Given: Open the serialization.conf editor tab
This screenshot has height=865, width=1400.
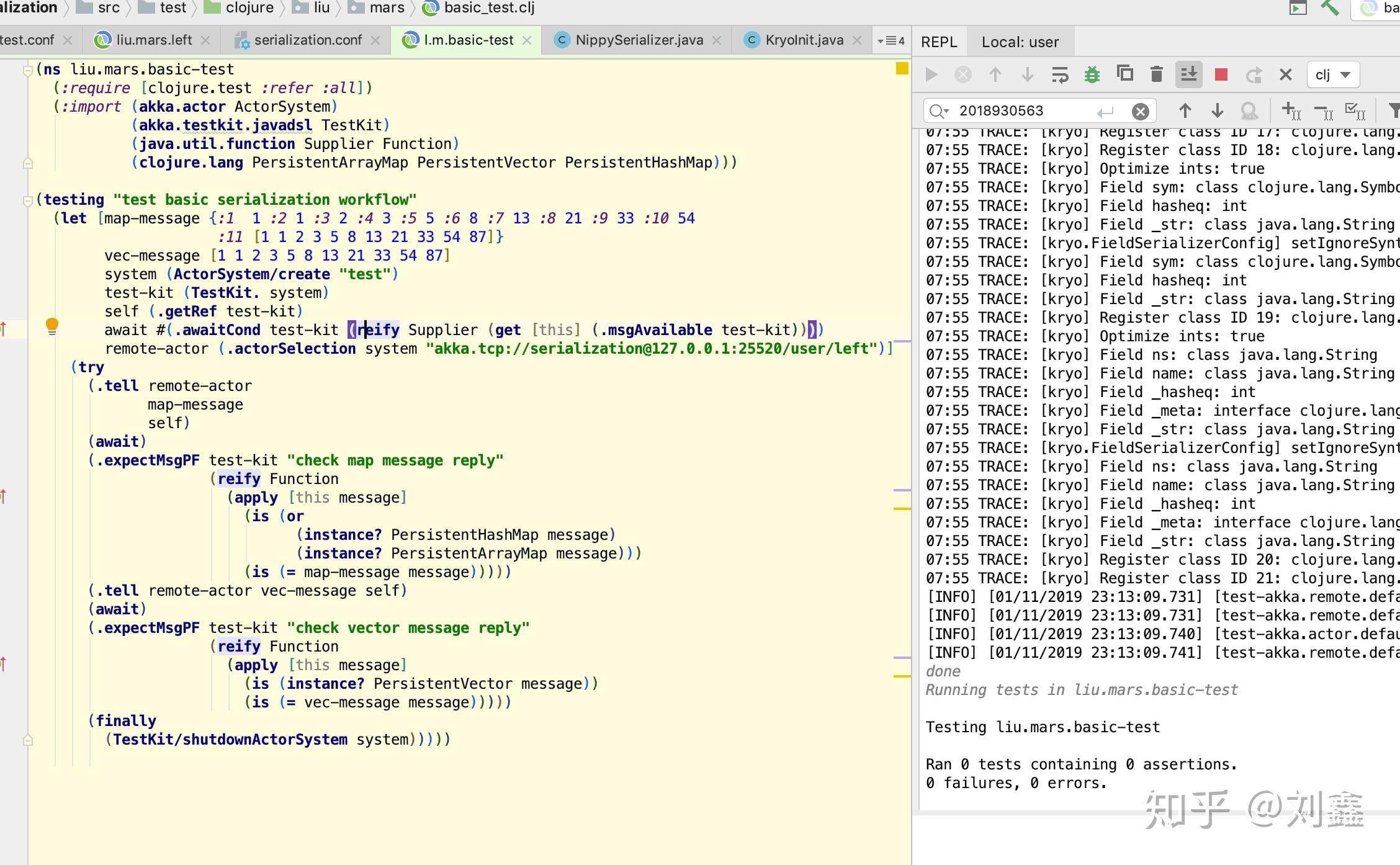Looking at the screenshot, I should pyautogui.click(x=307, y=40).
